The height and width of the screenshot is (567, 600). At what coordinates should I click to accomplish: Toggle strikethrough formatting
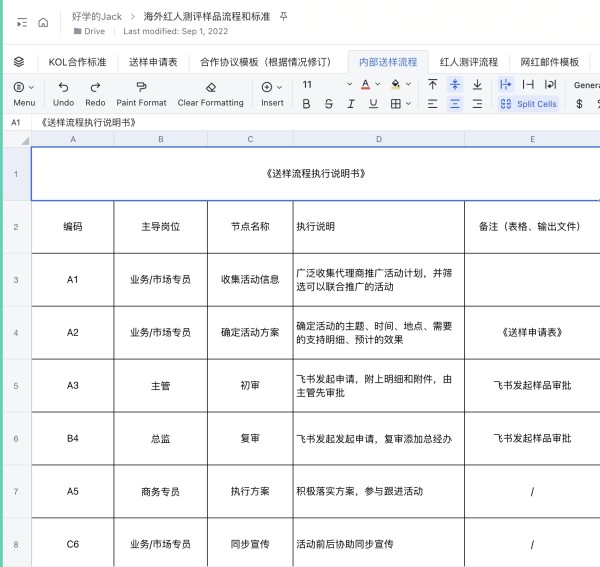click(328, 104)
